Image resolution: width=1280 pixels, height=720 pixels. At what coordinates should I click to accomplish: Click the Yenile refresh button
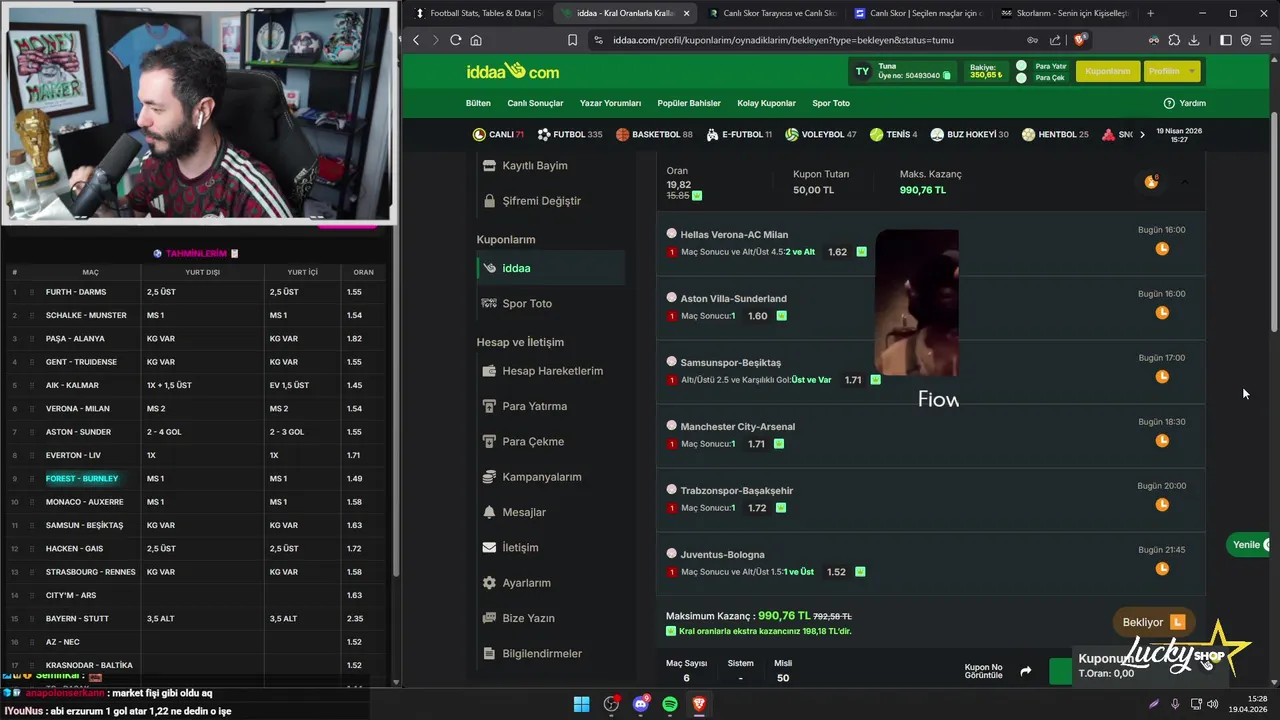pyautogui.click(x=1250, y=545)
